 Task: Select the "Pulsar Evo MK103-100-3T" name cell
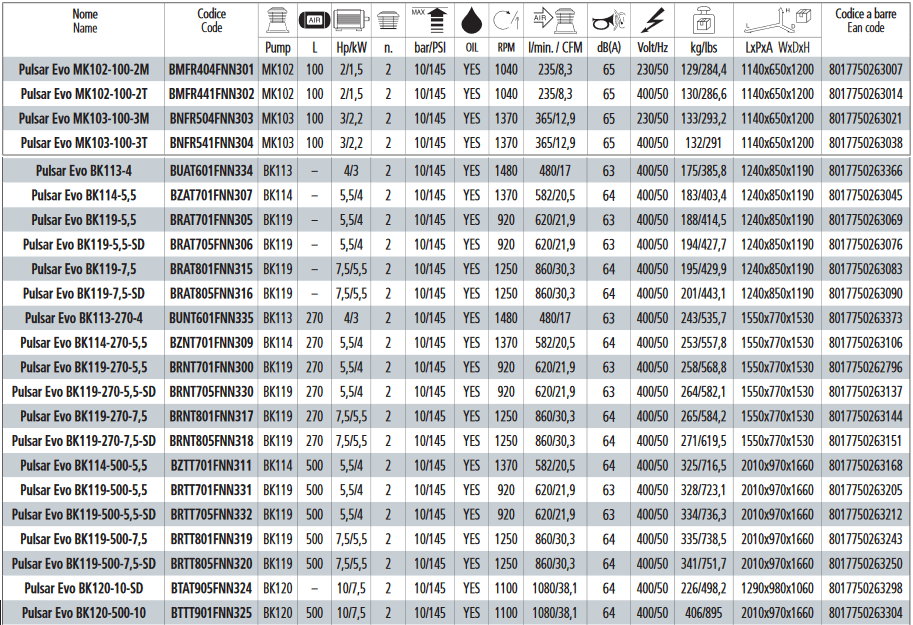(84, 143)
